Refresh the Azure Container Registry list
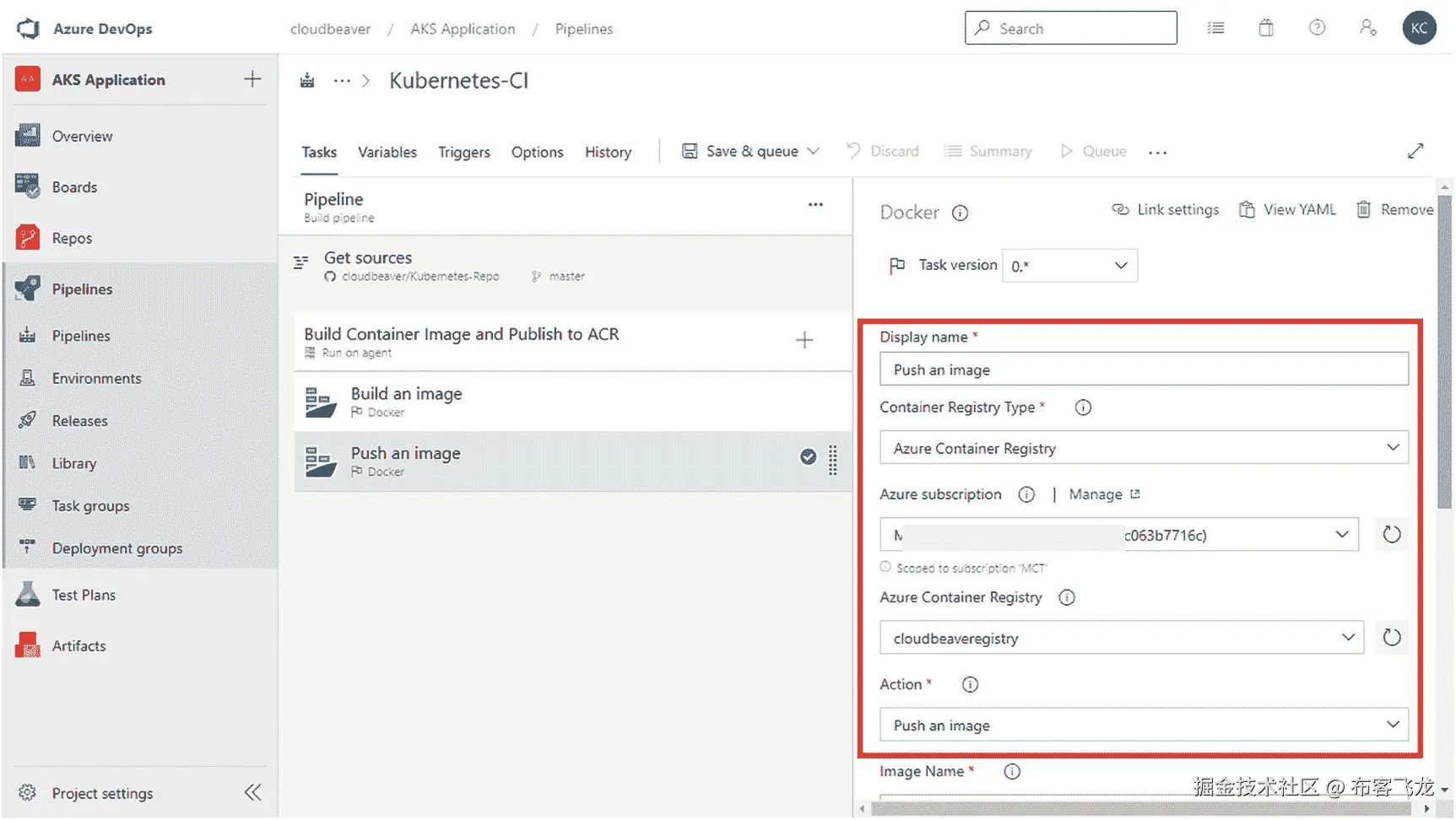This screenshot has width=1456, height=820. pos(1391,638)
